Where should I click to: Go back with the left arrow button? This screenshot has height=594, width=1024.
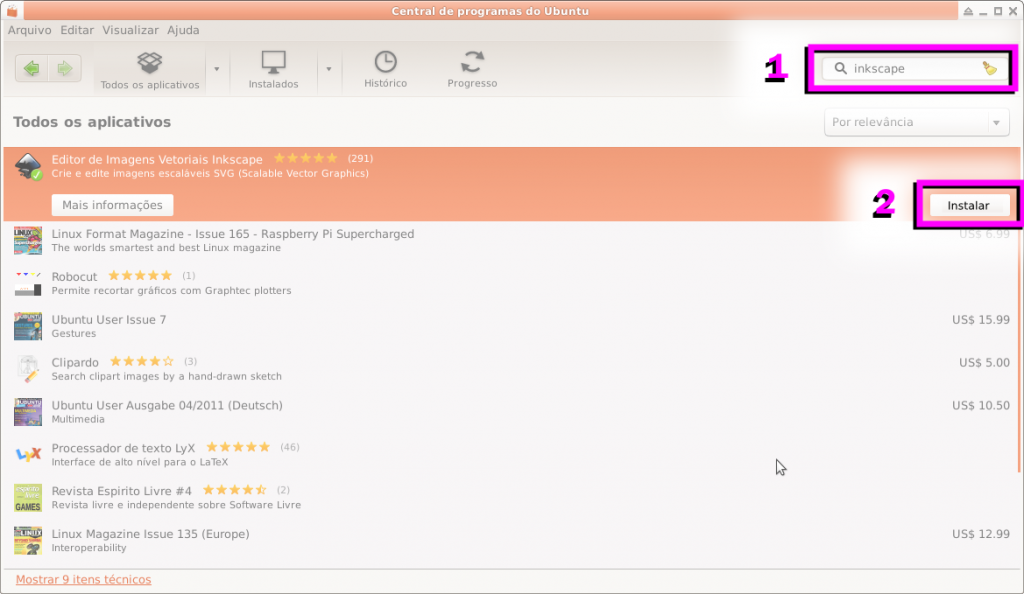coord(31,68)
